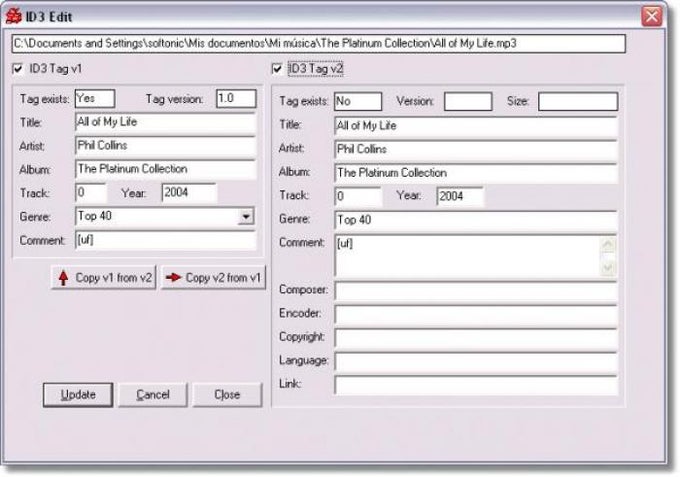680x477 pixels.
Task: Click the MP3 file path field
Action: tap(318, 44)
